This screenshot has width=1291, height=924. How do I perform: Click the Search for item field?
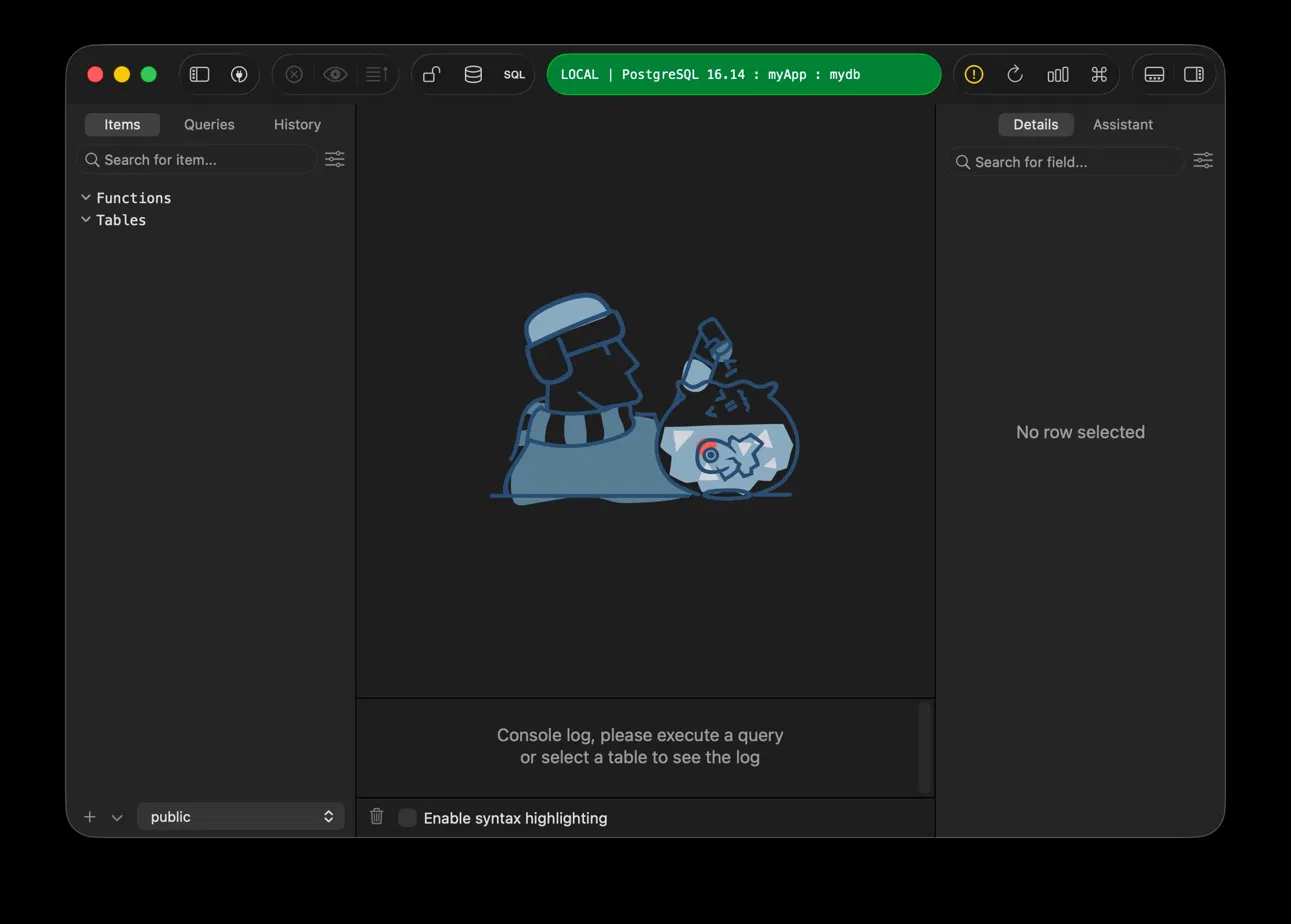(x=197, y=159)
